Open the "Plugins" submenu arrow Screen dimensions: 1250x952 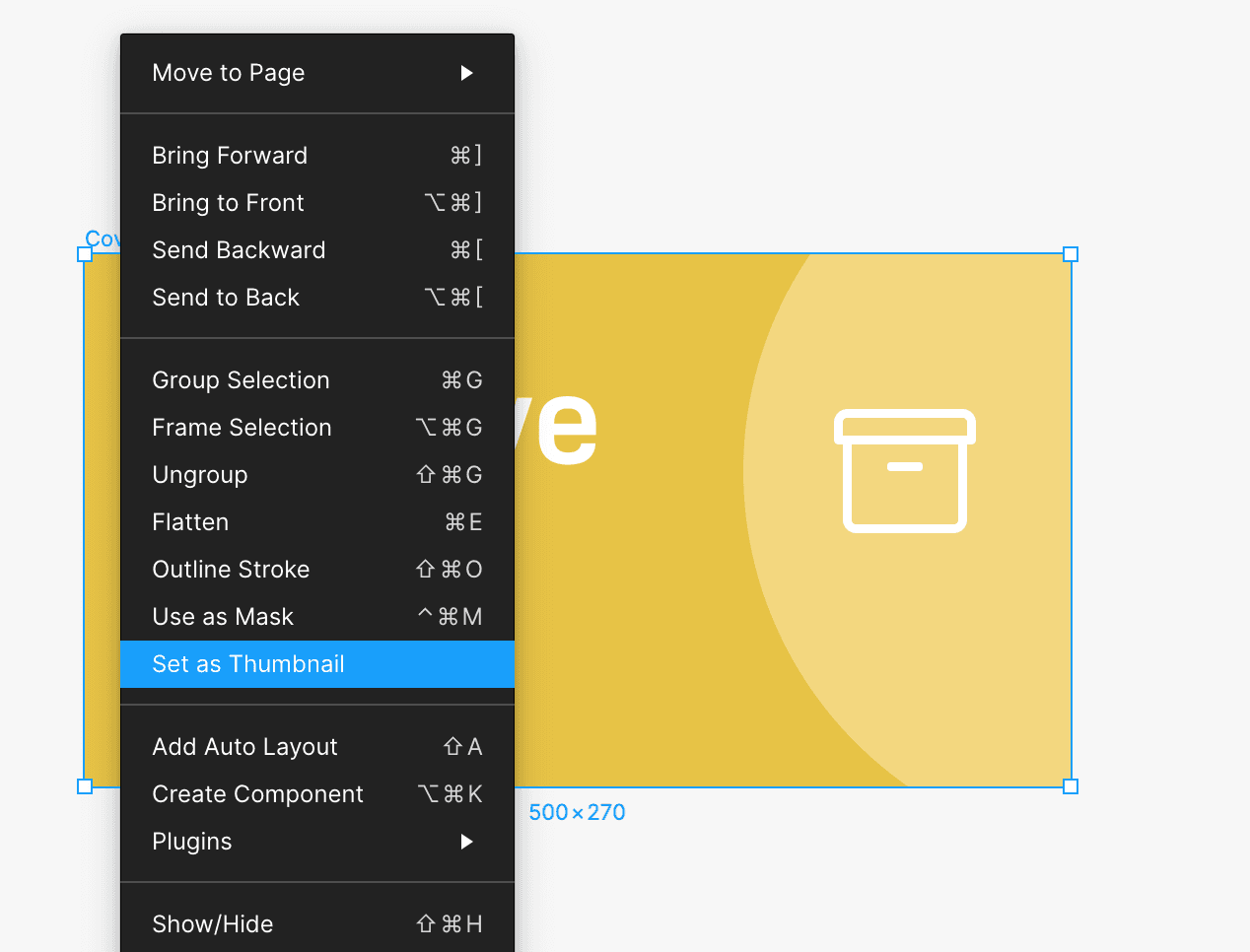pyautogui.click(x=467, y=842)
